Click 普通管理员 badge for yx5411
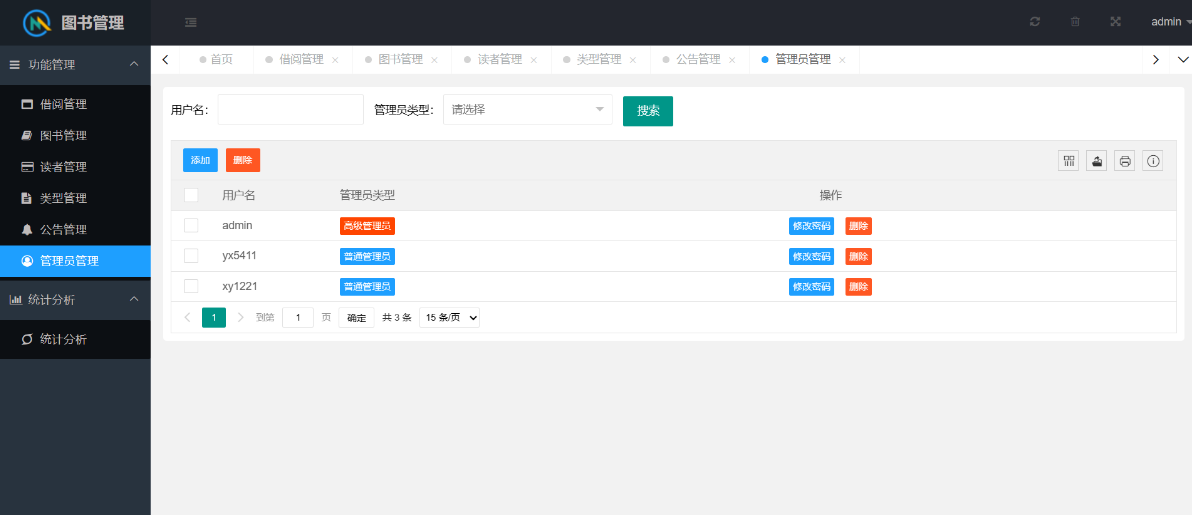Screen dimensions: 1192x515 tap(367, 256)
